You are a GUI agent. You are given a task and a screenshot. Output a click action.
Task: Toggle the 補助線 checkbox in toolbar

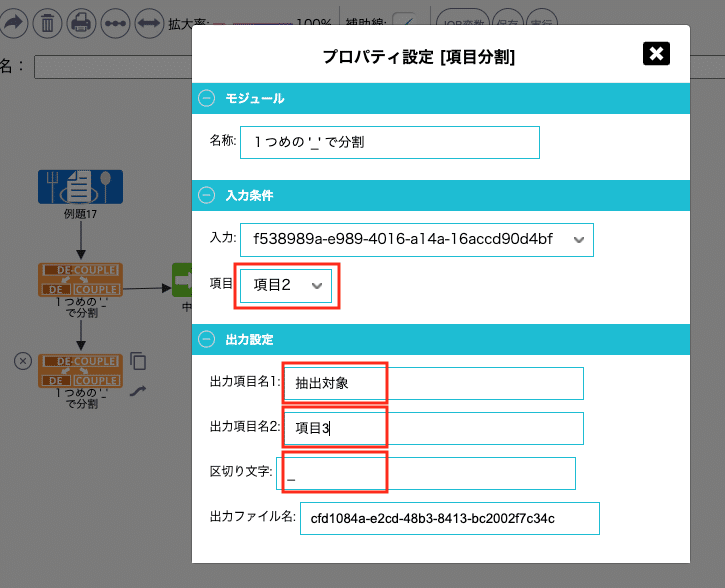pos(403,21)
